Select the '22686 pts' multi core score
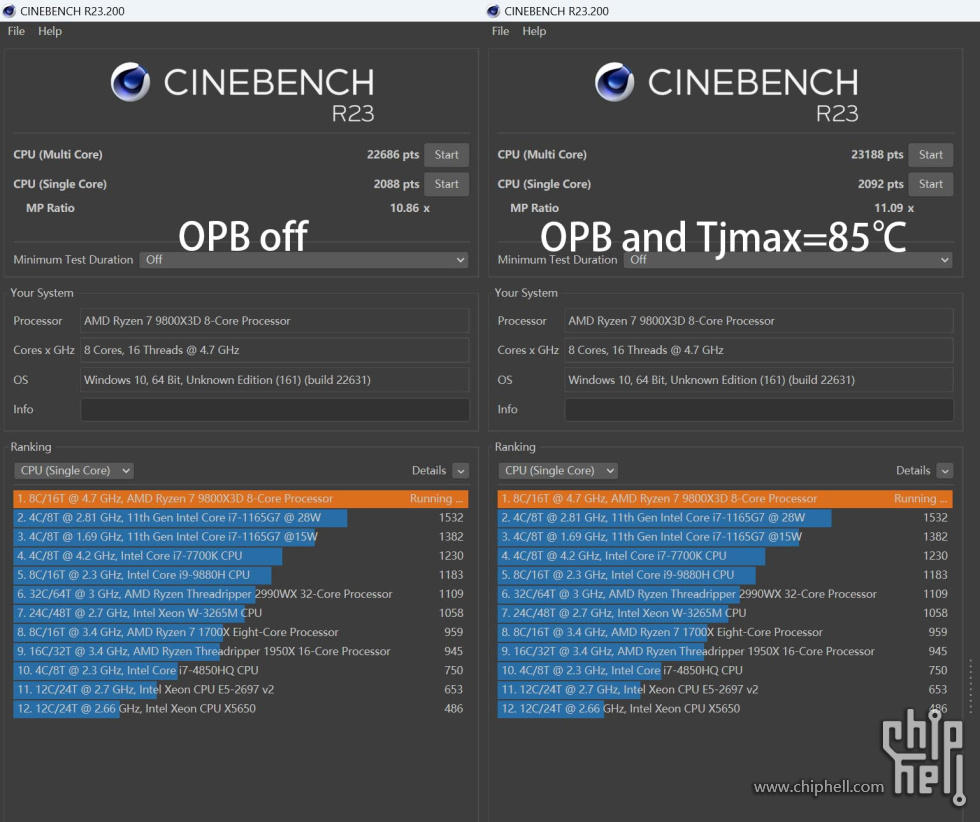 392,154
